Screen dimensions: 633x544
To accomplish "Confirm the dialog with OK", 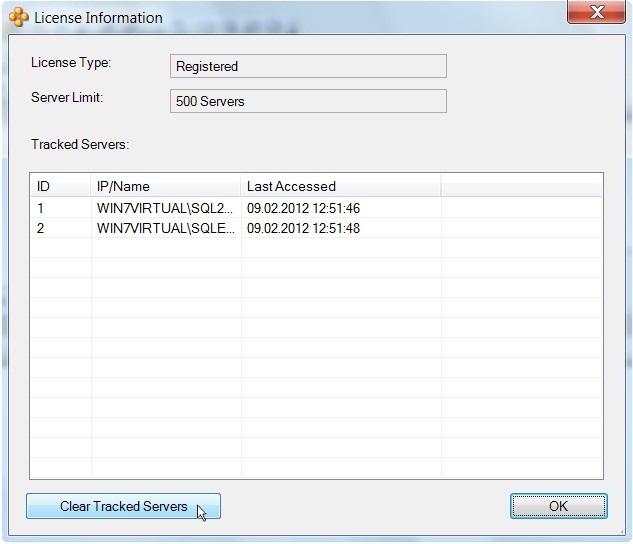I will click(558, 506).
